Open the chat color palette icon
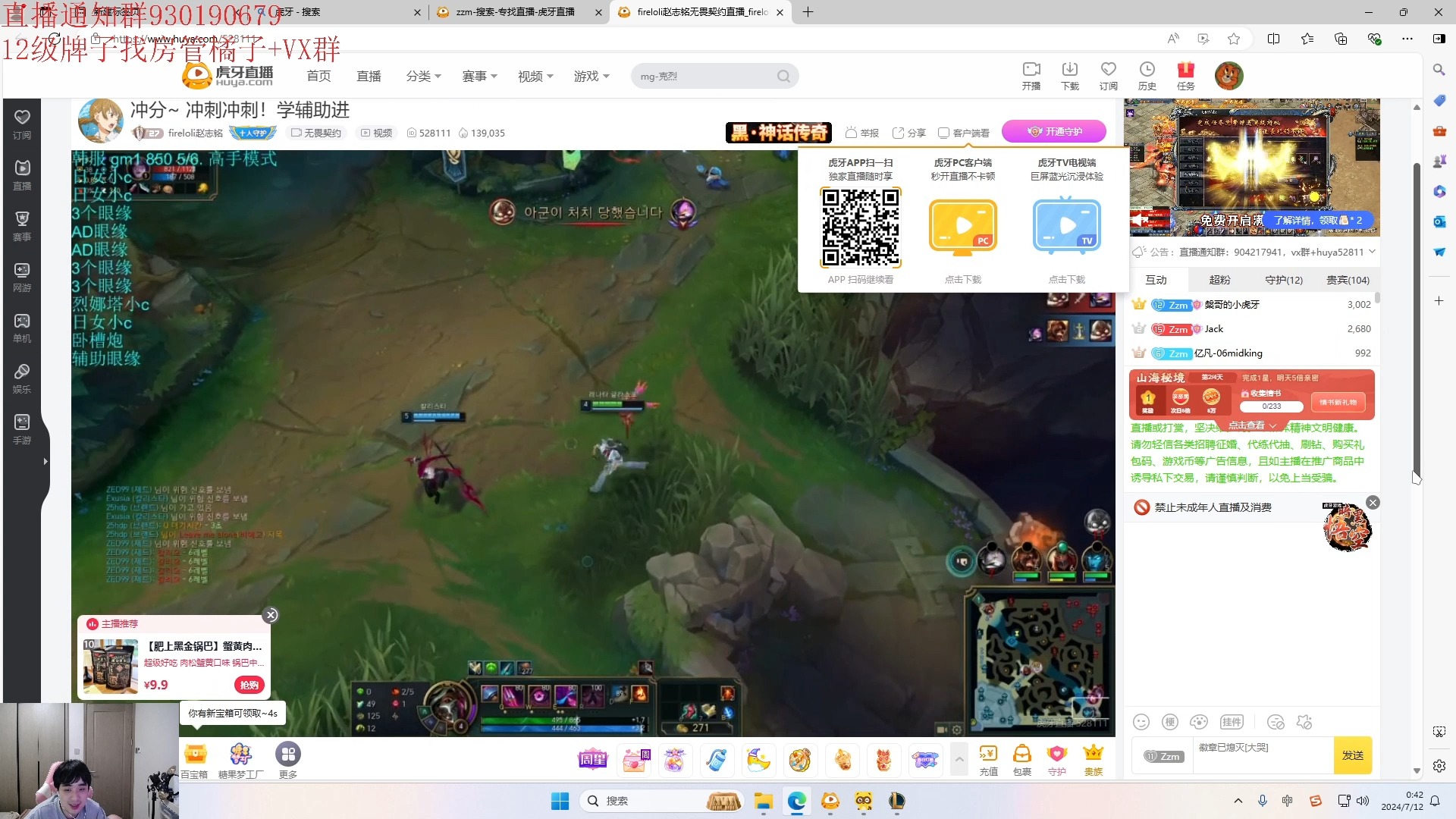The image size is (1456, 819). pyautogui.click(x=1199, y=722)
